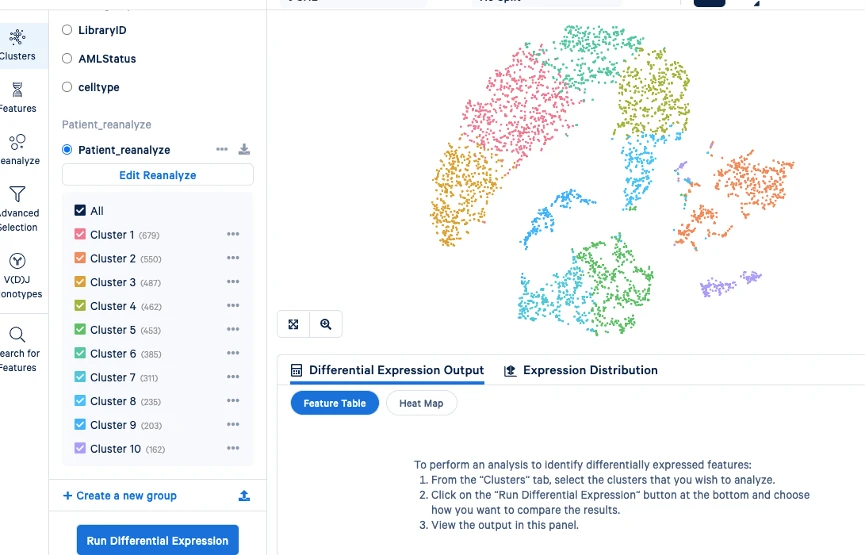
Task: Click the zoom-in magnifier on plot
Action: [x=326, y=324]
